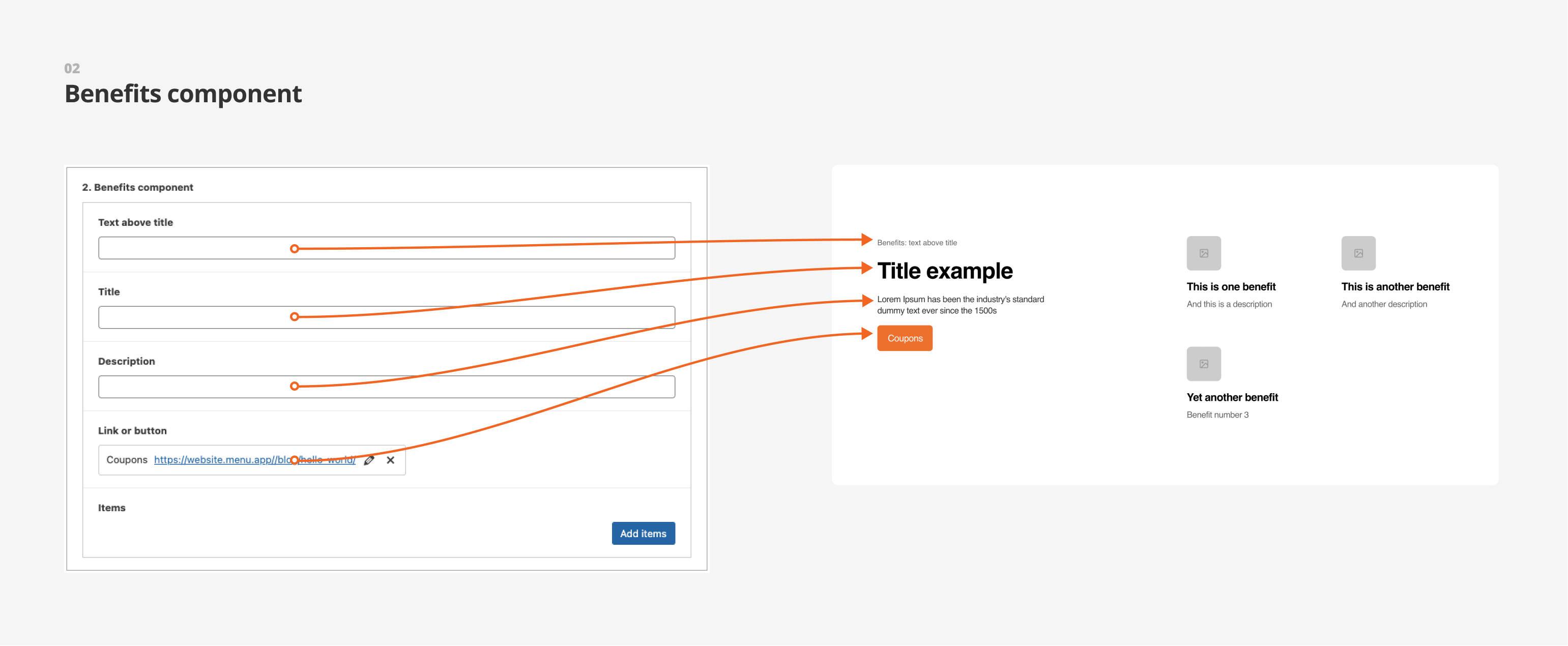
Task: Click the 'This is another benefit' heading
Action: 1395,287
